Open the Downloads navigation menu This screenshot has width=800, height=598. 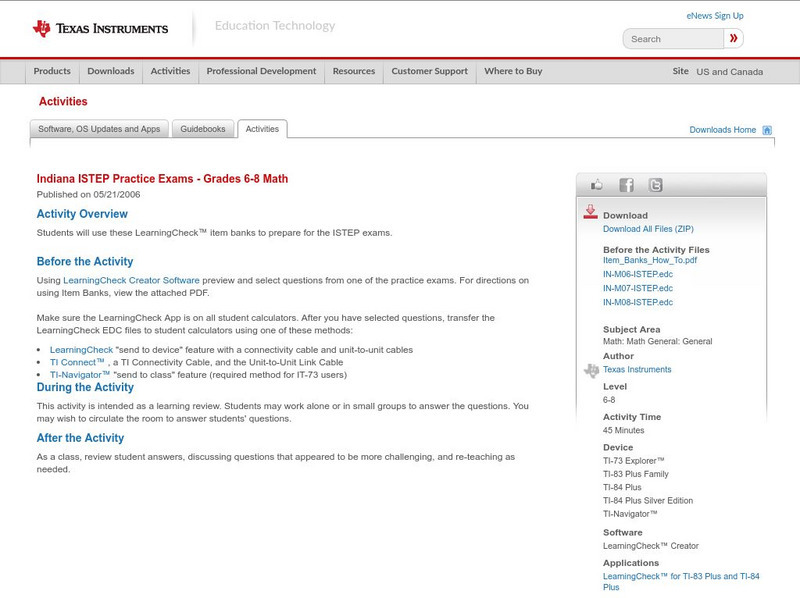(110, 71)
